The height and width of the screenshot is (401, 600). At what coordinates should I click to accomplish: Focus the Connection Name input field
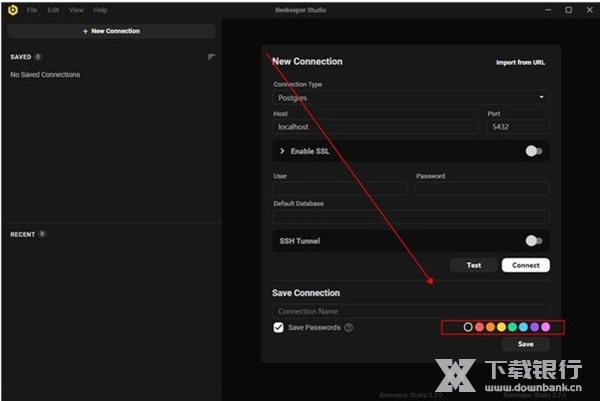[x=411, y=311]
